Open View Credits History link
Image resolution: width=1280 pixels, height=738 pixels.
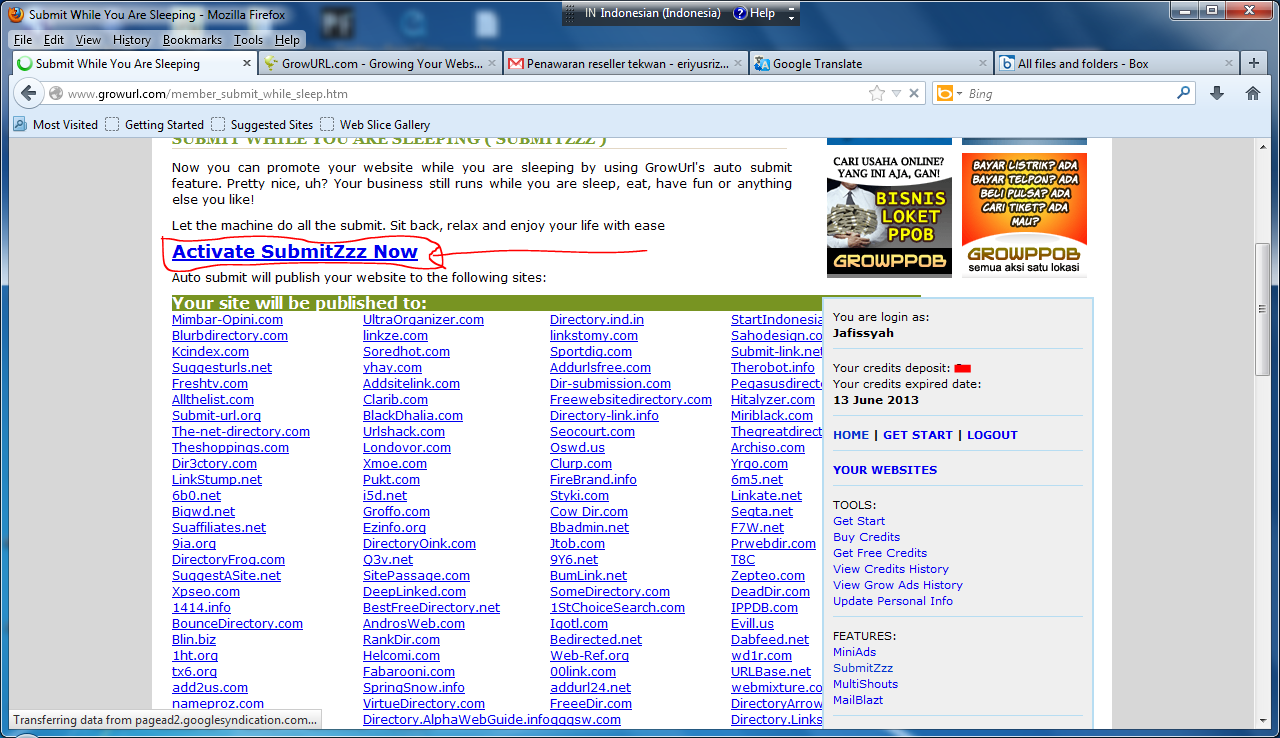tap(891, 569)
